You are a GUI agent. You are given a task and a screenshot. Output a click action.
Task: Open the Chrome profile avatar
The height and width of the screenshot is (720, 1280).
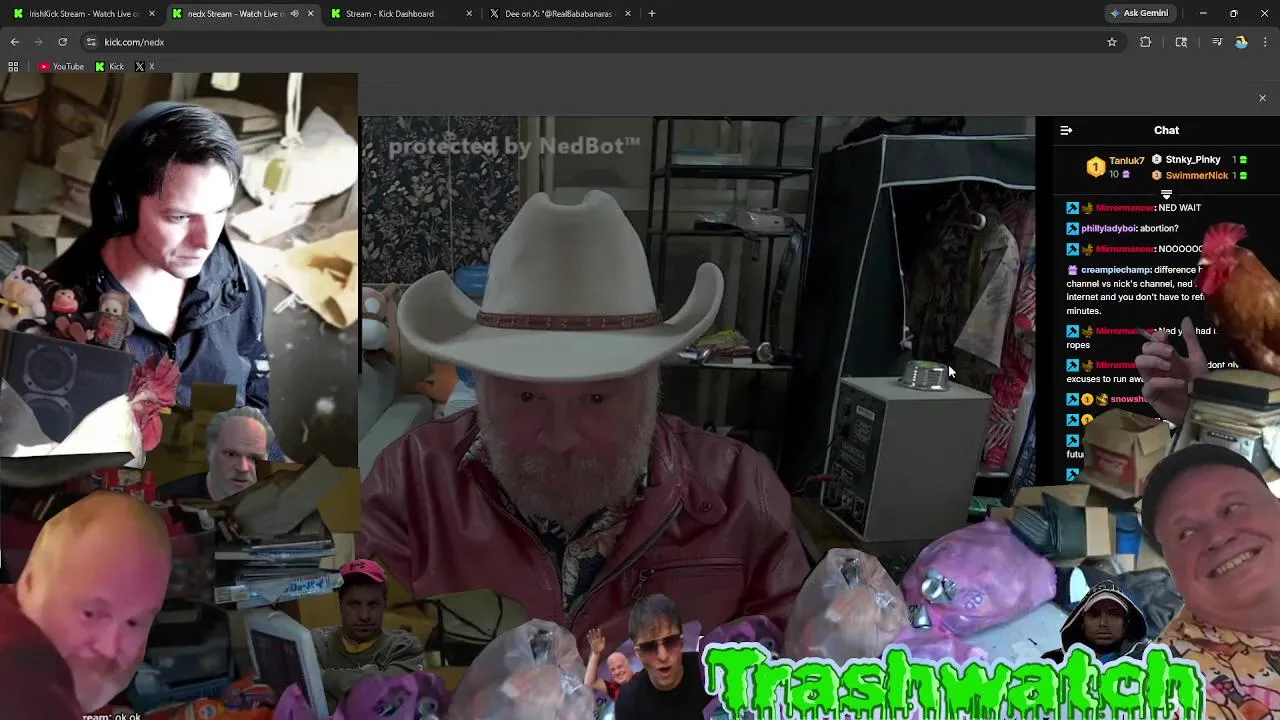coord(1241,42)
